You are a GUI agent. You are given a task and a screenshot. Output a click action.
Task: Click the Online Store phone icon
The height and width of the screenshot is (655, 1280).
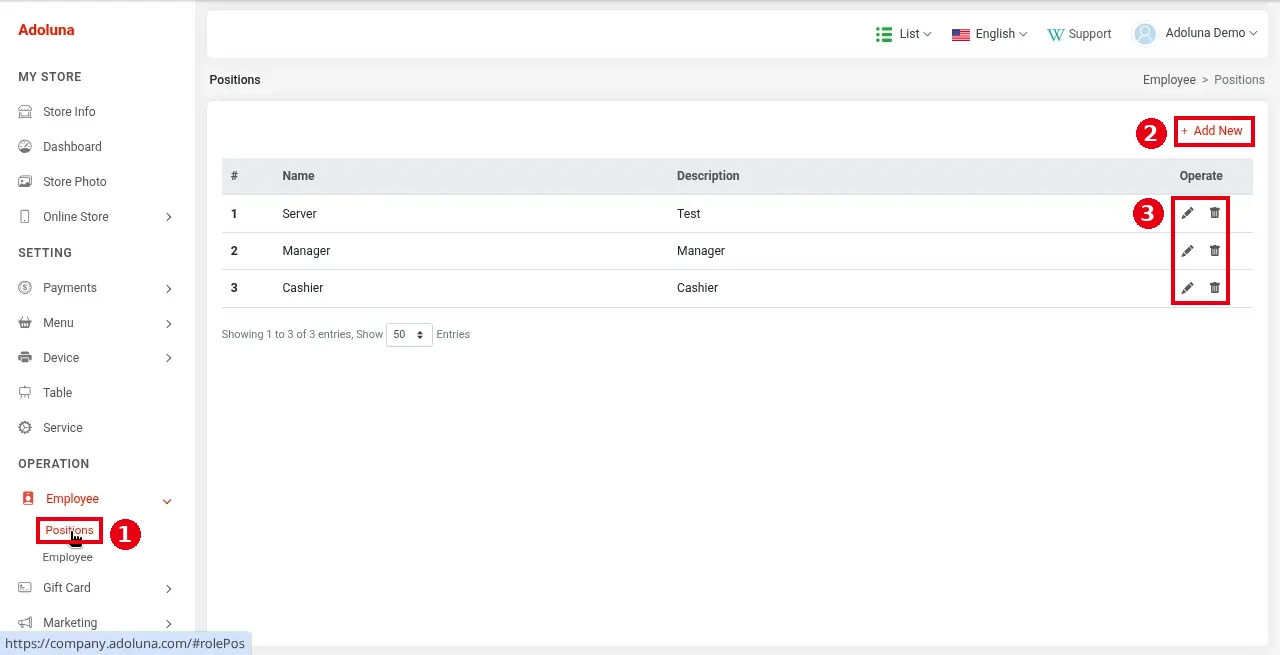25,217
